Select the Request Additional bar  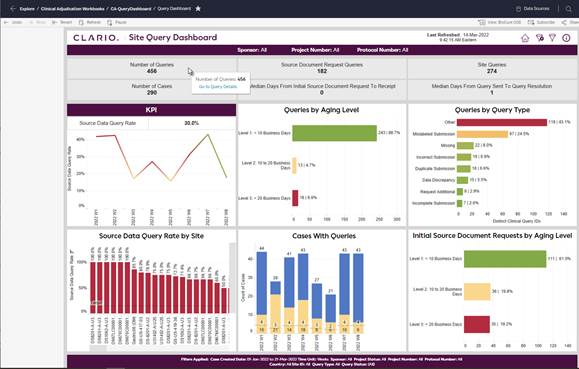(x=460, y=191)
